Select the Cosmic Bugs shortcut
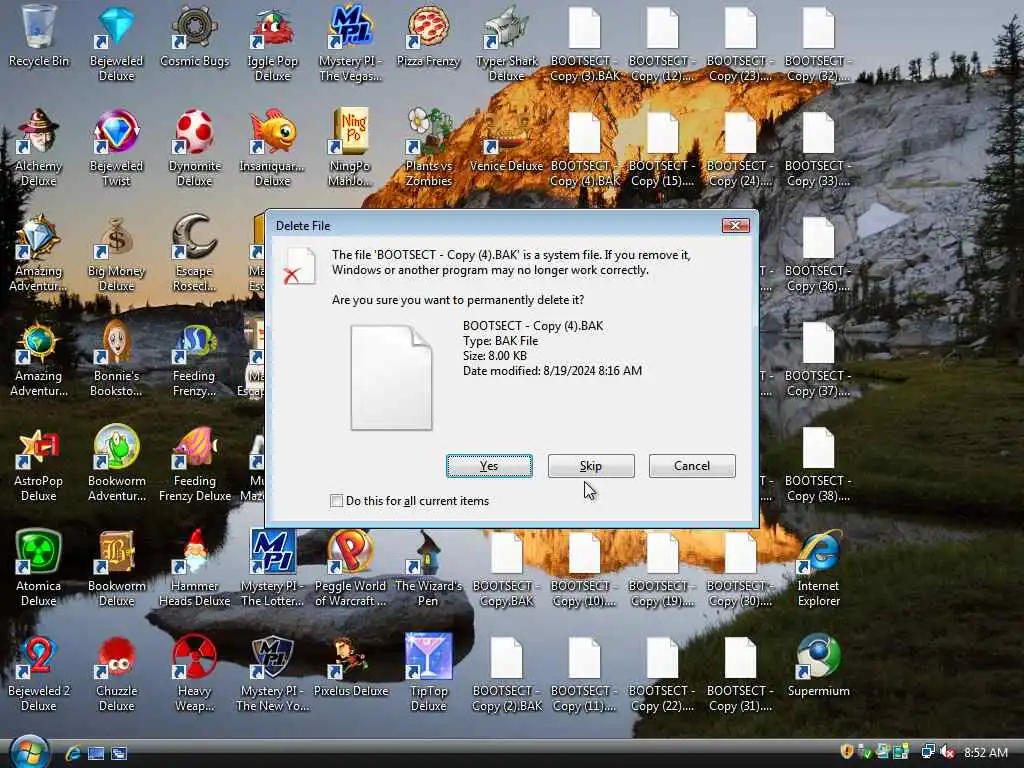 point(195,37)
